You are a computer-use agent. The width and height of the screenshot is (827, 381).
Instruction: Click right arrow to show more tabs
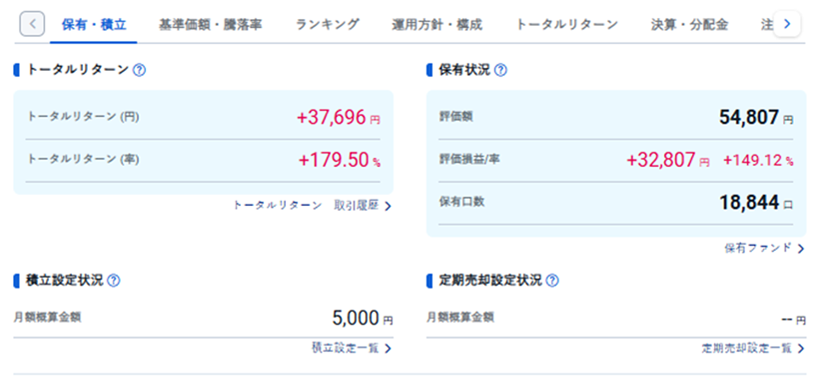pos(787,24)
